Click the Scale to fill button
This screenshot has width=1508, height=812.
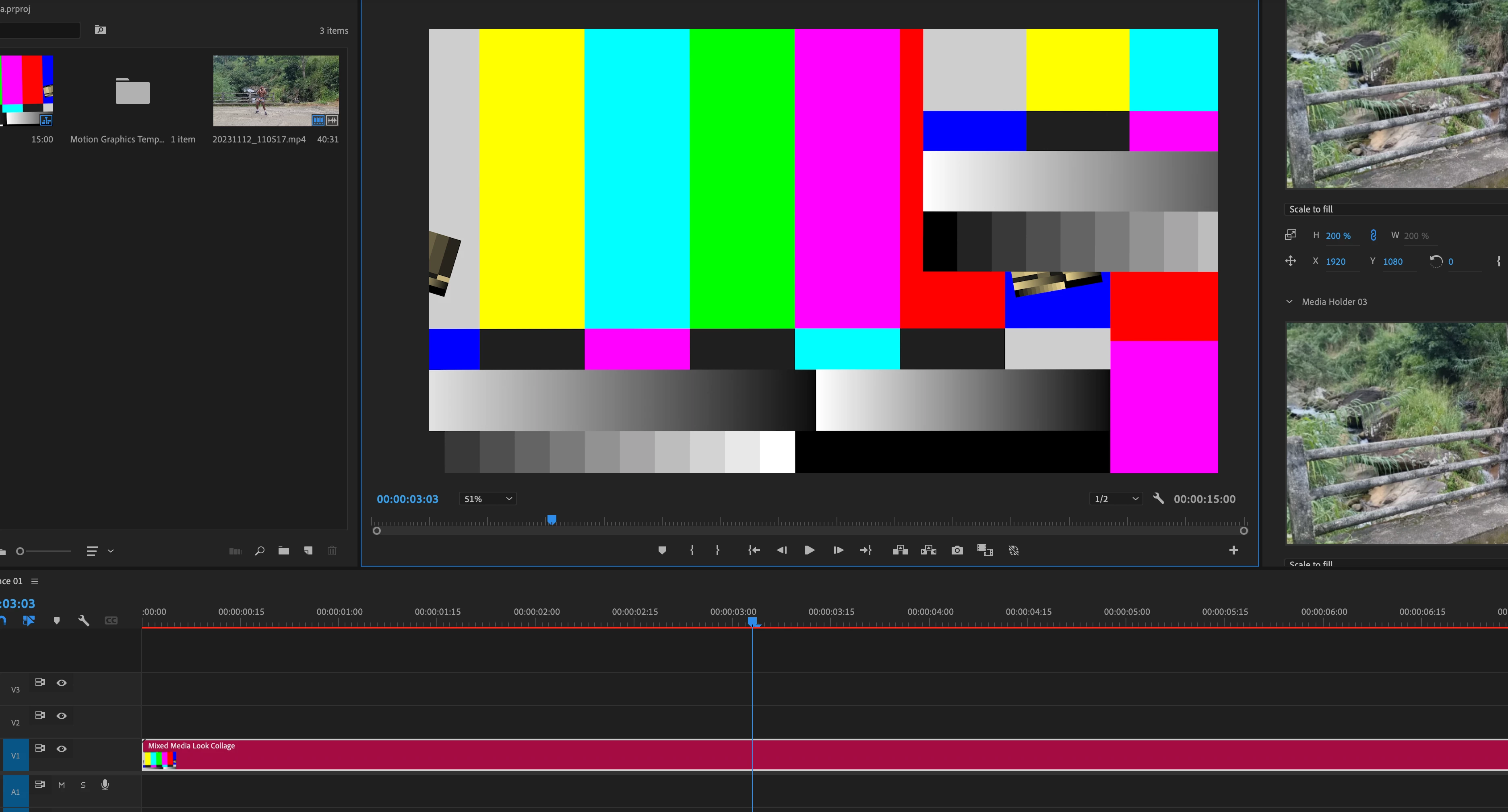pyautogui.click(x=1311, y=209)
